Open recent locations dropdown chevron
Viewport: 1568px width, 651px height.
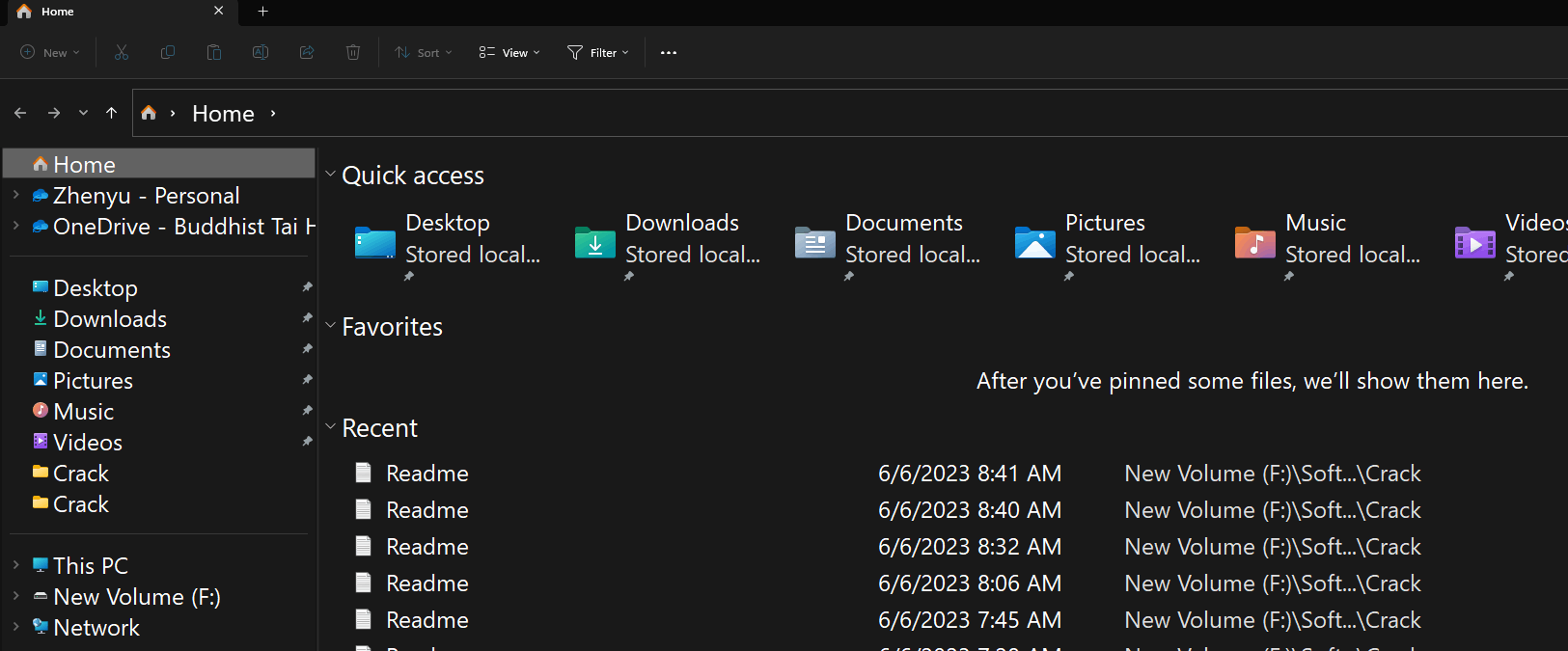coord(84,113)
